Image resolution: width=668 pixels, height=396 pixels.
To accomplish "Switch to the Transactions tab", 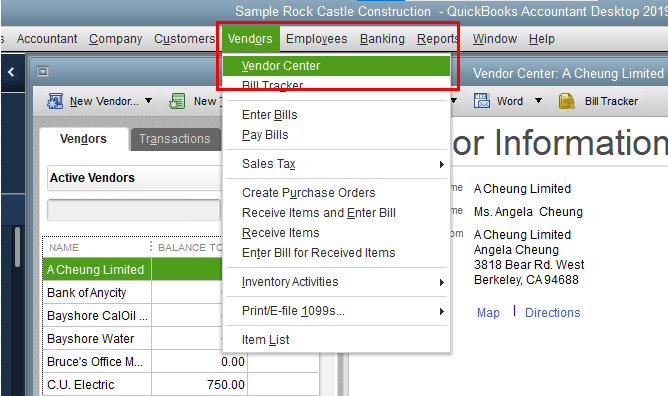I will click(x=175, y=139).
